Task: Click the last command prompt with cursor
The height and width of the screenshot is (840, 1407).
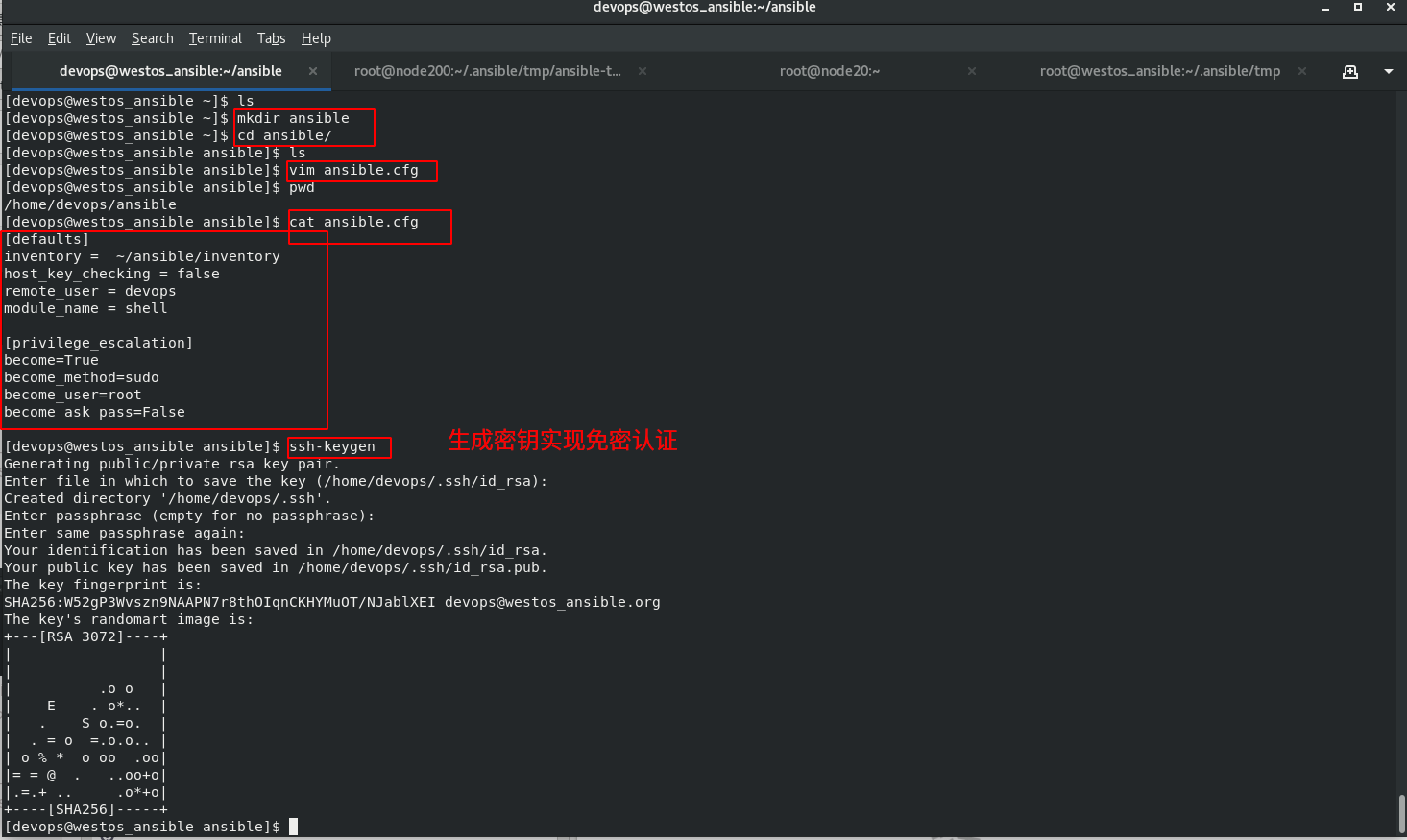Action: [x=151, y=827]
